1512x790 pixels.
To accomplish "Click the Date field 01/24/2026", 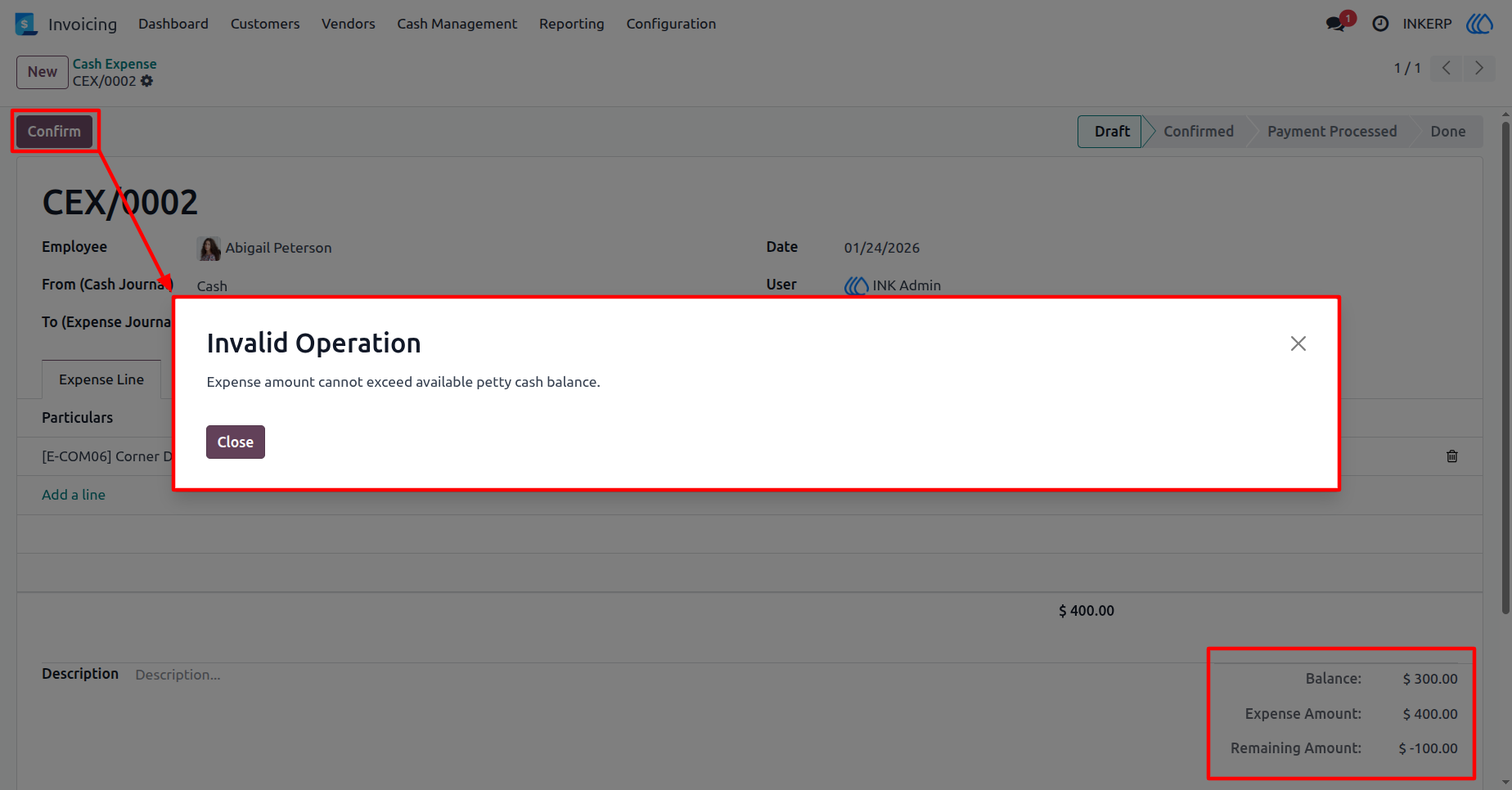I will pos(882,248).
